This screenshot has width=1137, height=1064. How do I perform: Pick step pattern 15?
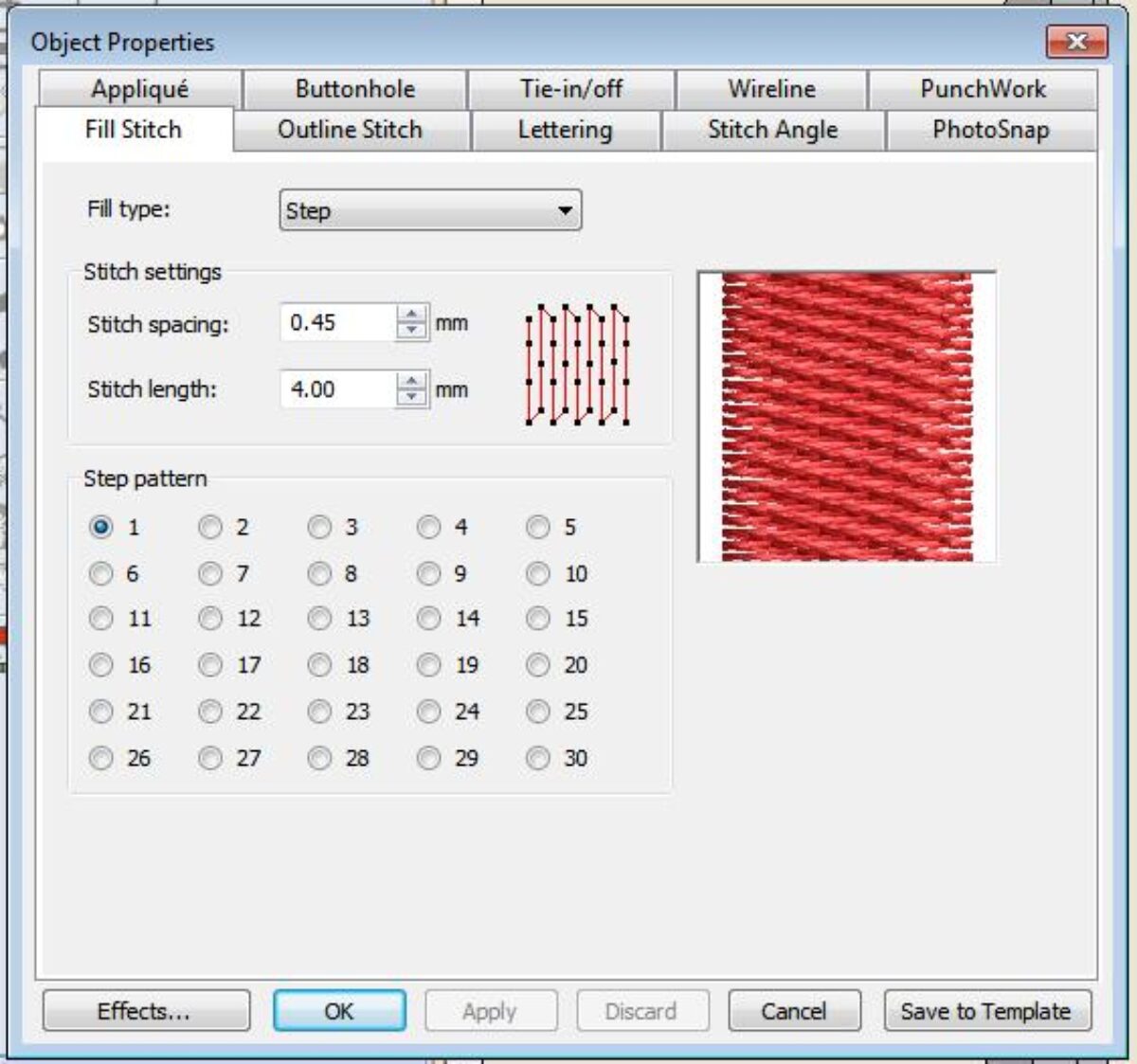(x=538, y=619)
